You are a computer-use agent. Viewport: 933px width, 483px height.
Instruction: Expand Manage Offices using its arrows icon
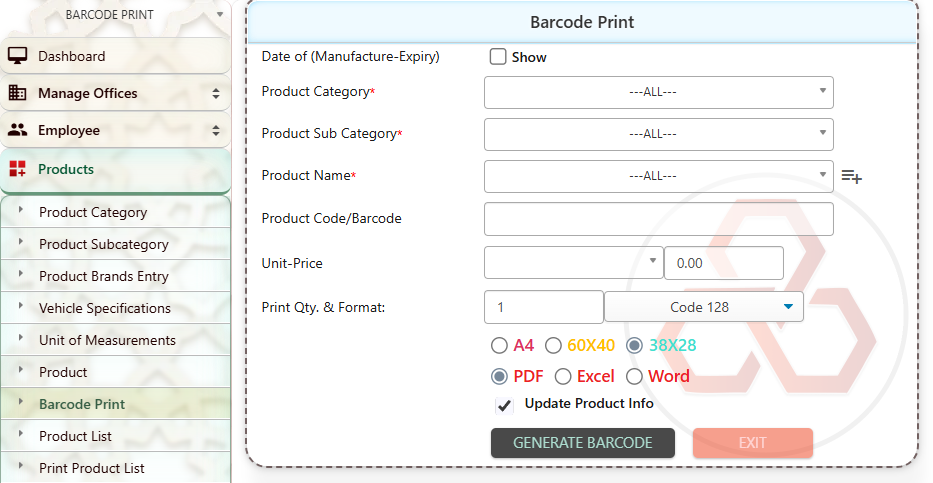point(216,93)
